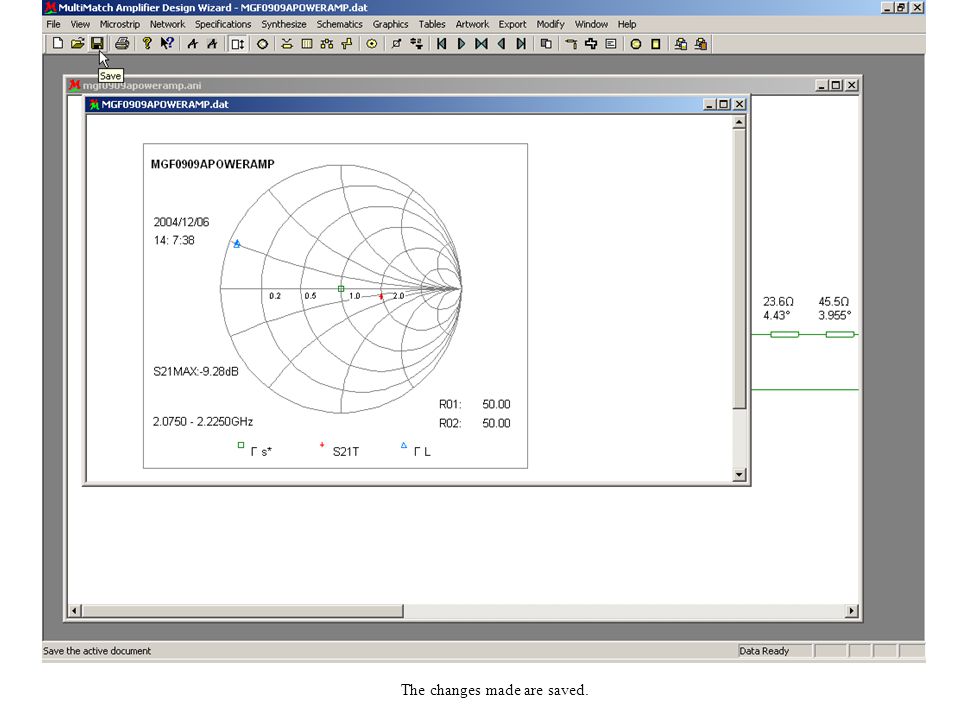Maximize the MGF0909APOWERAMP.dat child window

click(x=724, y=104)
